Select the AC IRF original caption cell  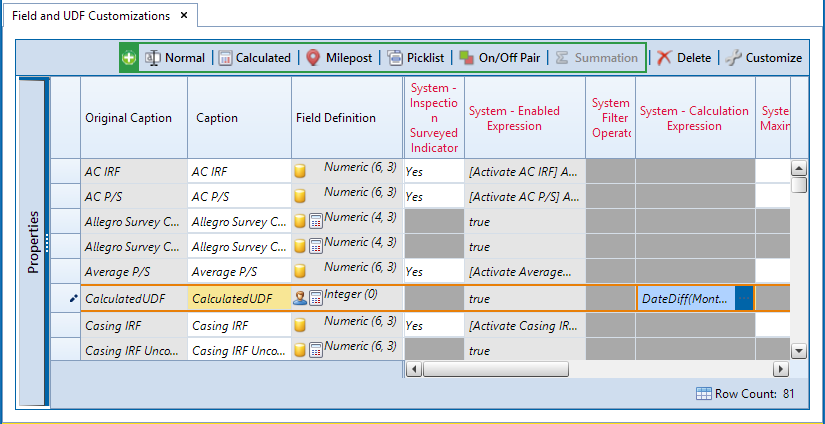click(134, 171)
